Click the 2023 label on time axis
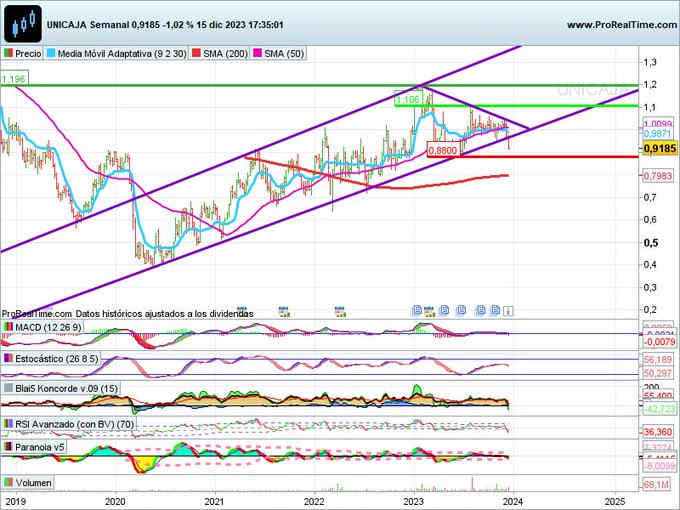 pos(413,502)
